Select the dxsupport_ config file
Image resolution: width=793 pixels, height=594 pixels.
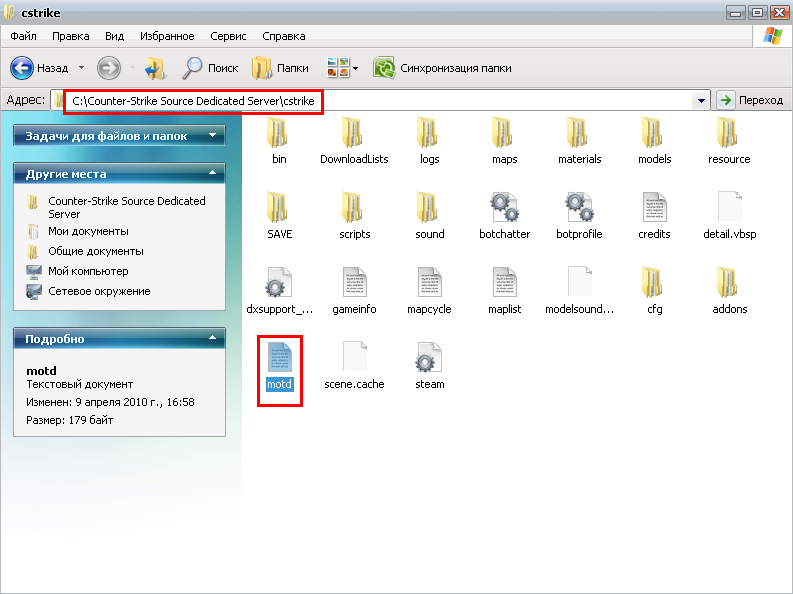click(x=279, y=290)
